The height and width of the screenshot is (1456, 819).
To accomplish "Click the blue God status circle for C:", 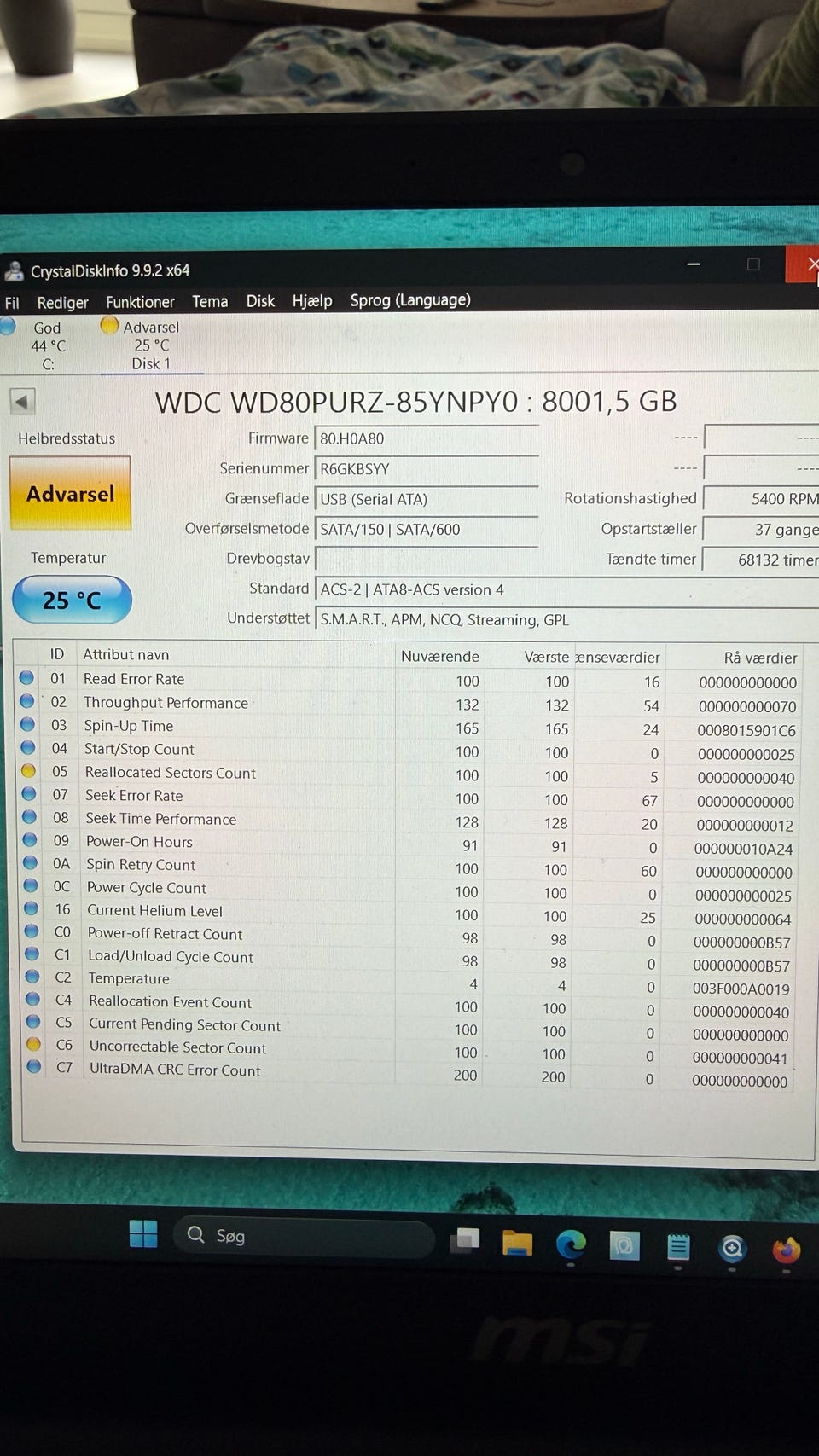I will click(x=8, y=326).
